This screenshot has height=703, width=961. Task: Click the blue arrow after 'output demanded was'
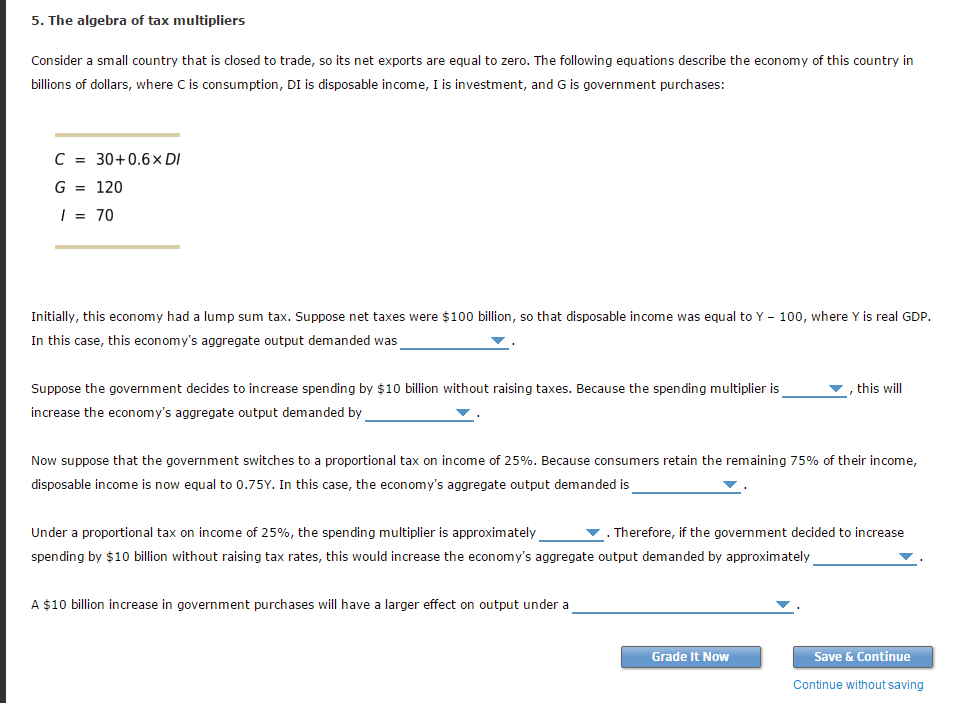point(498,340)
